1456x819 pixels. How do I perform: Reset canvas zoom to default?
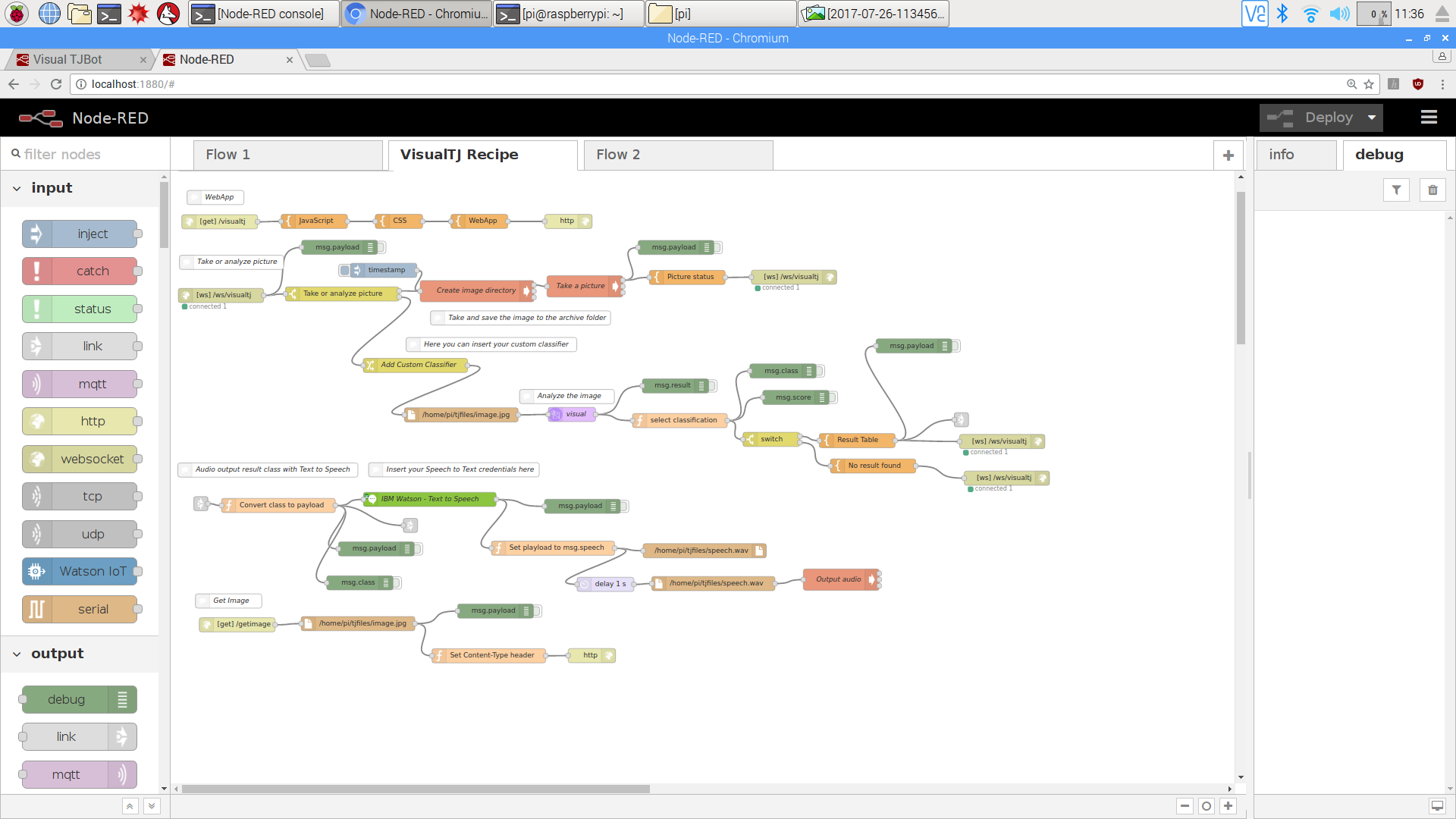tap(1207, 806)
